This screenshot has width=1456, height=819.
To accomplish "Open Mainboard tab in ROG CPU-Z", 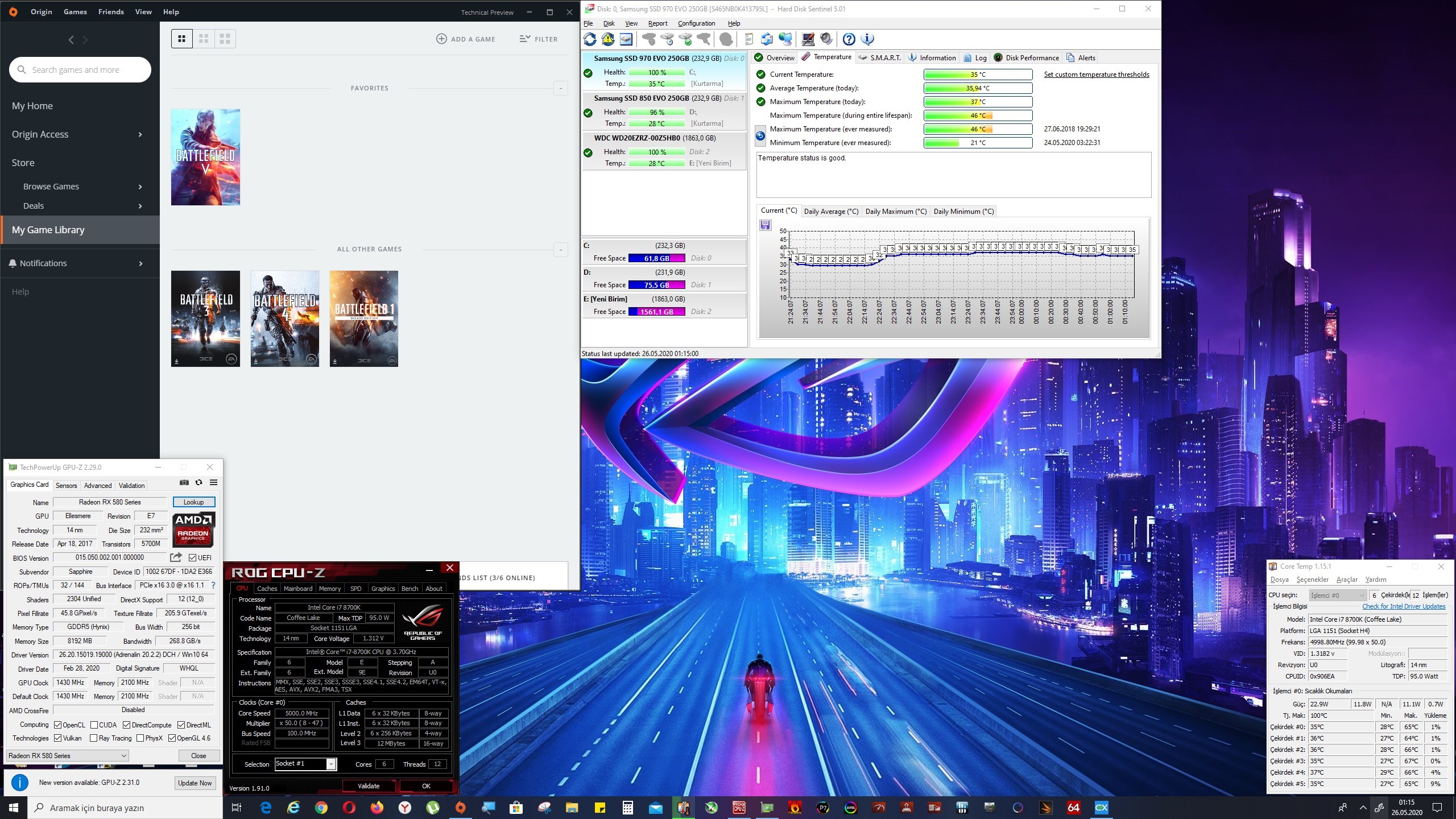I will pos(298,589).
